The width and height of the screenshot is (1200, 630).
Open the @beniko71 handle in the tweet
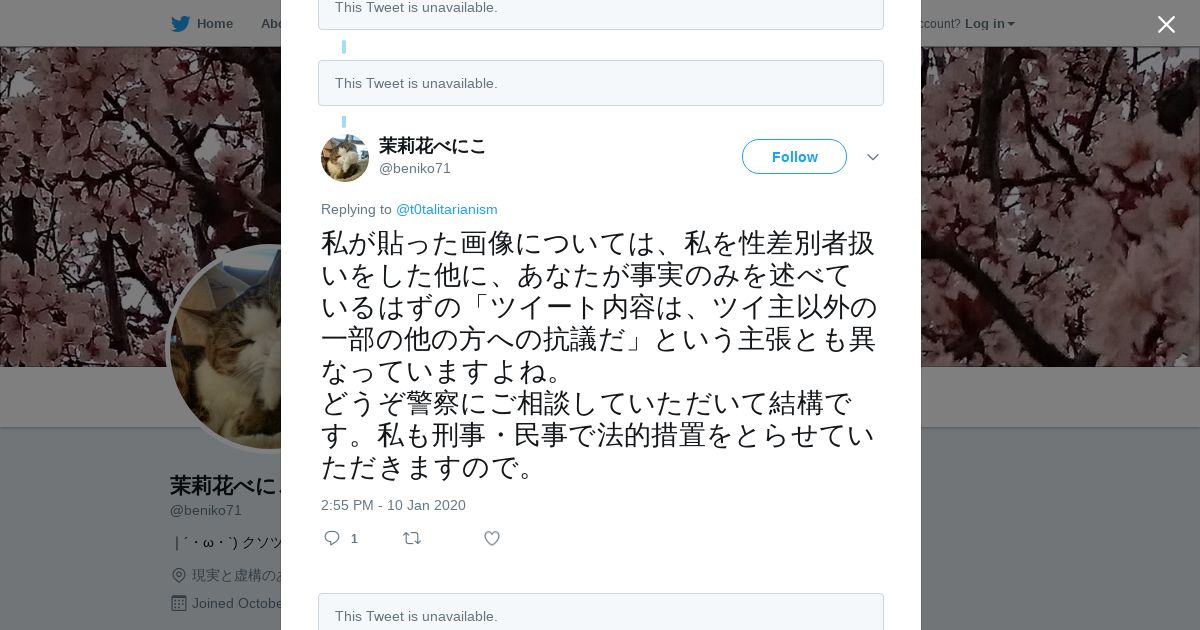pos(415,168)
